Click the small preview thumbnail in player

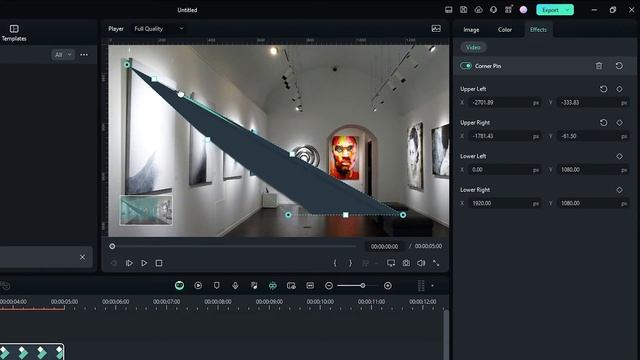[x=146, y=210]
